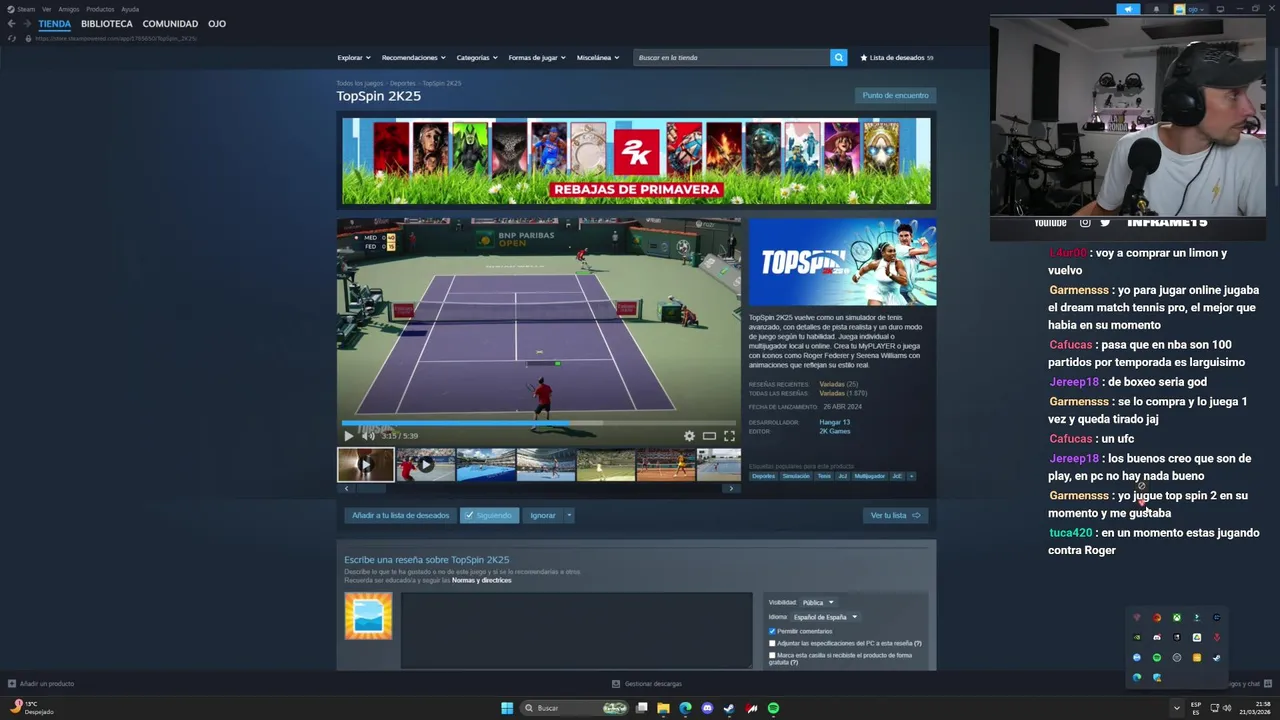Viewport: 1280px width, 720px height.
Task: Go back with Steam's back arrow
Action: (x=11, y=24)
